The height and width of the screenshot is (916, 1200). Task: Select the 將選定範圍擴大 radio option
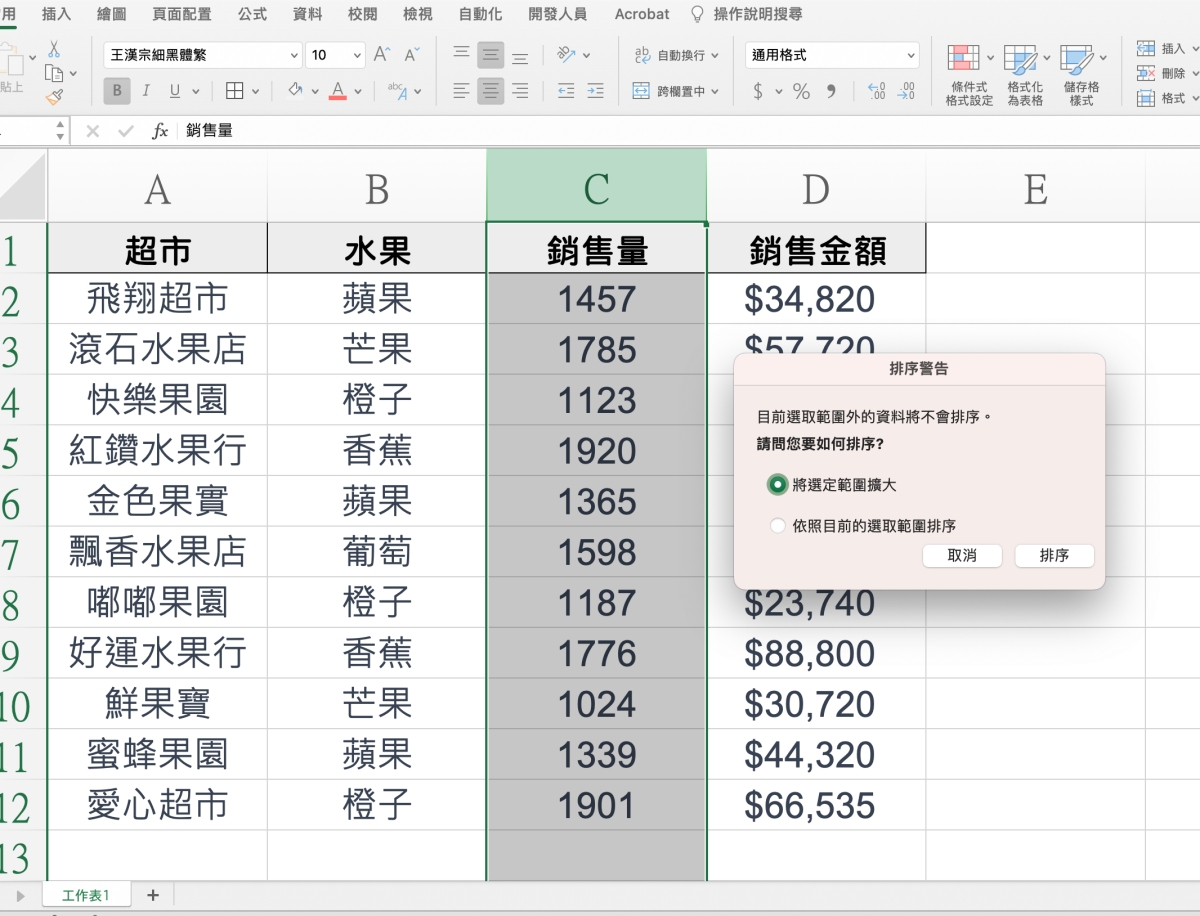[777, 484]
